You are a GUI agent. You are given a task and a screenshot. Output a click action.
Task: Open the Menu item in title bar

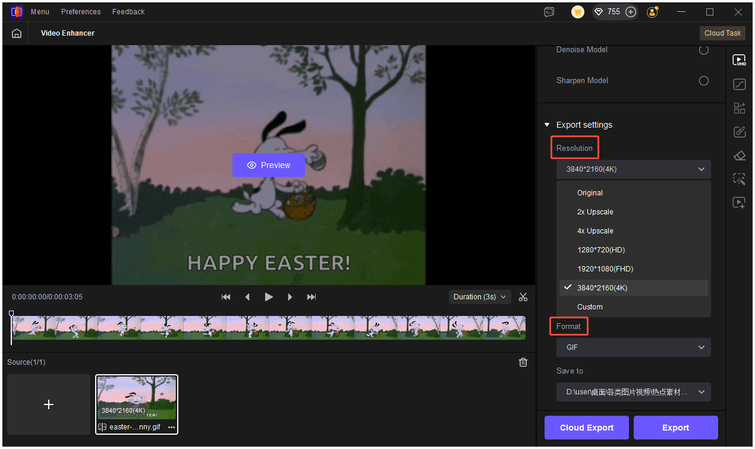40,12
